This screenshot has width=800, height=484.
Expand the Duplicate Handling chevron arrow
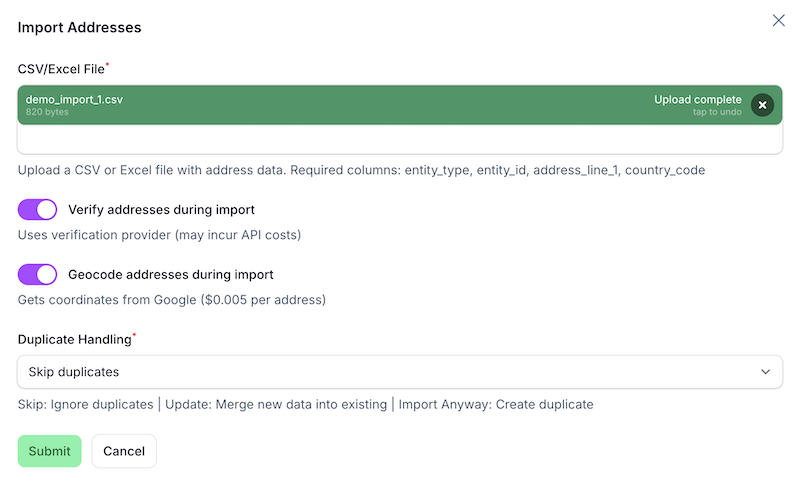point(765,372)
